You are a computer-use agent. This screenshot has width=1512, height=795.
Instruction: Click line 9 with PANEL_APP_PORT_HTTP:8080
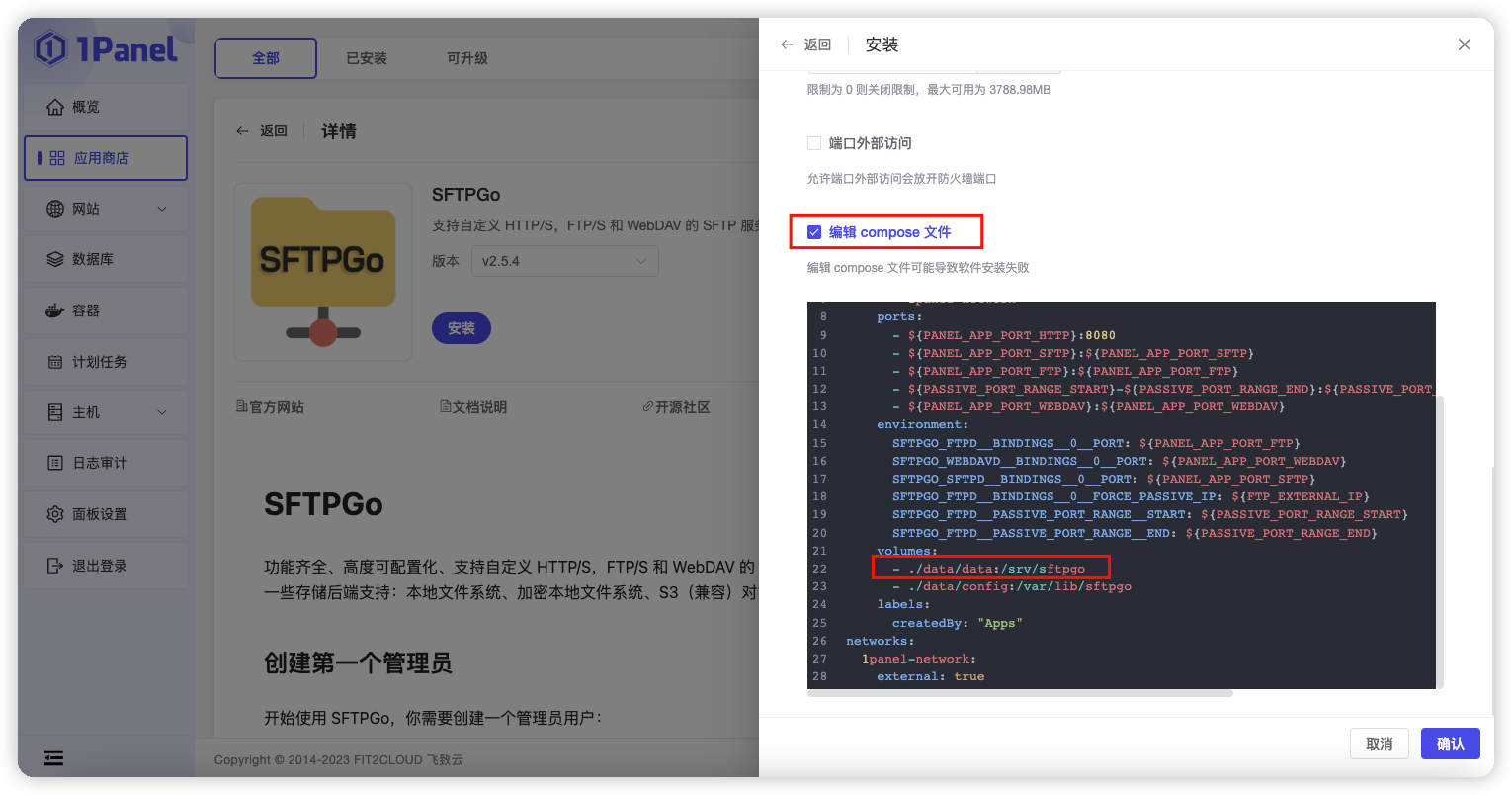[x=1004, y=335]
